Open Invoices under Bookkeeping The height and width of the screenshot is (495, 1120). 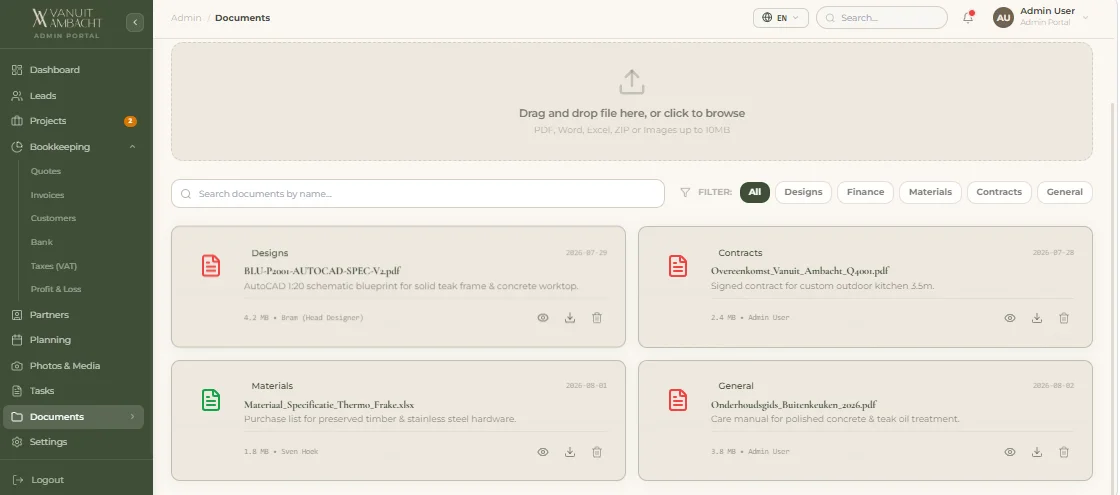[x=47, y=195]
